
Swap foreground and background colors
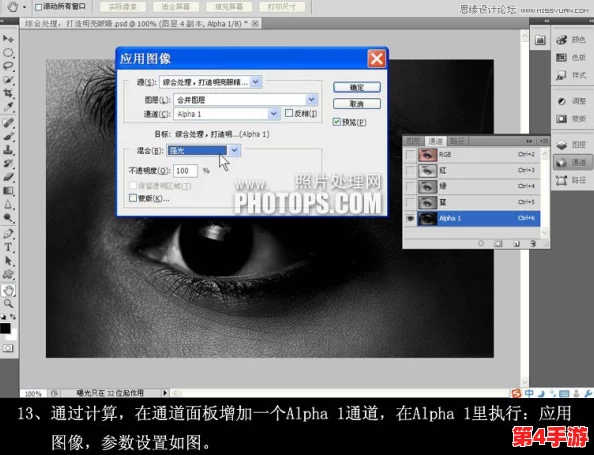[13, 316]
